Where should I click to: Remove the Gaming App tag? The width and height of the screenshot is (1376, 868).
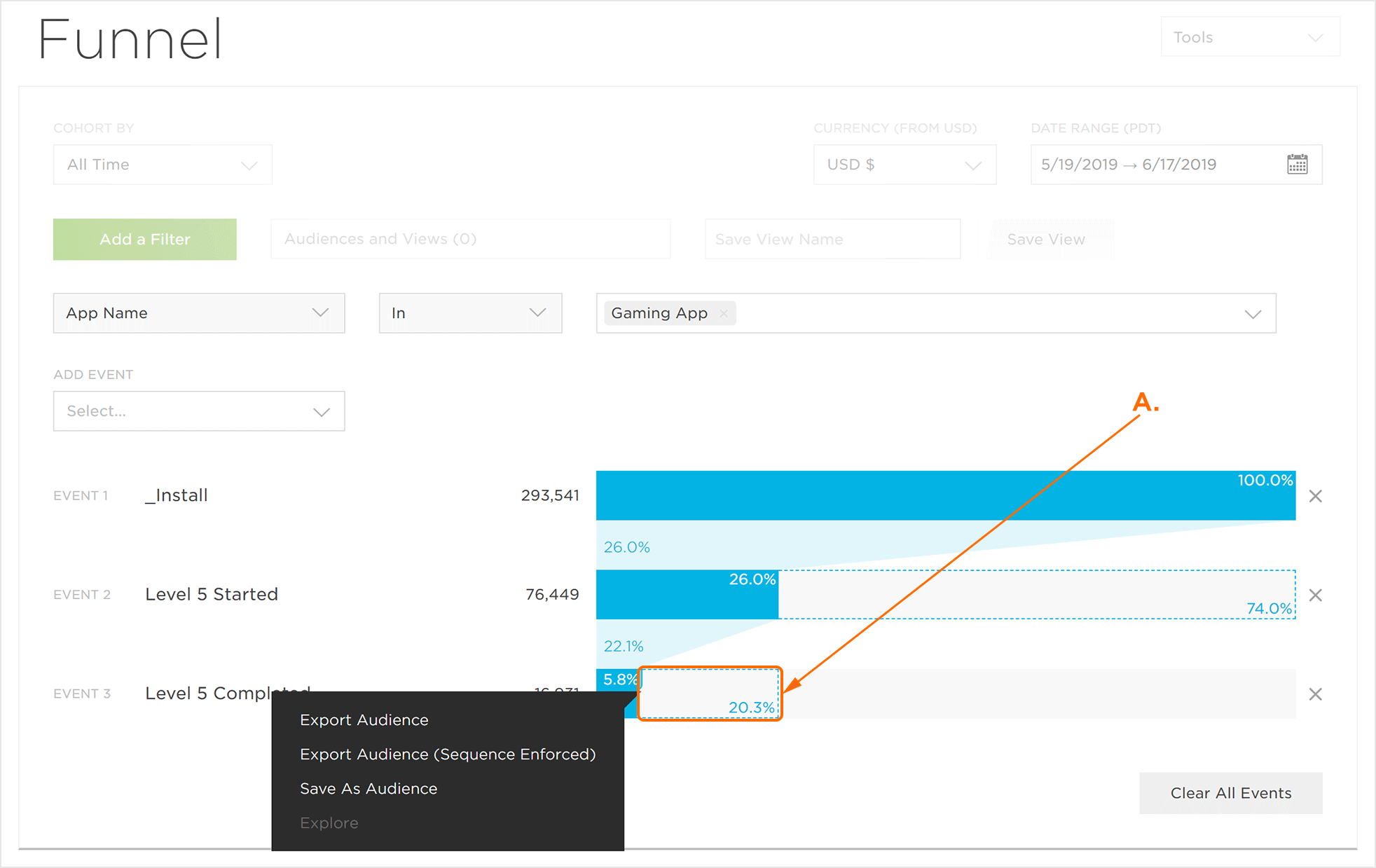tap(724, 313)
